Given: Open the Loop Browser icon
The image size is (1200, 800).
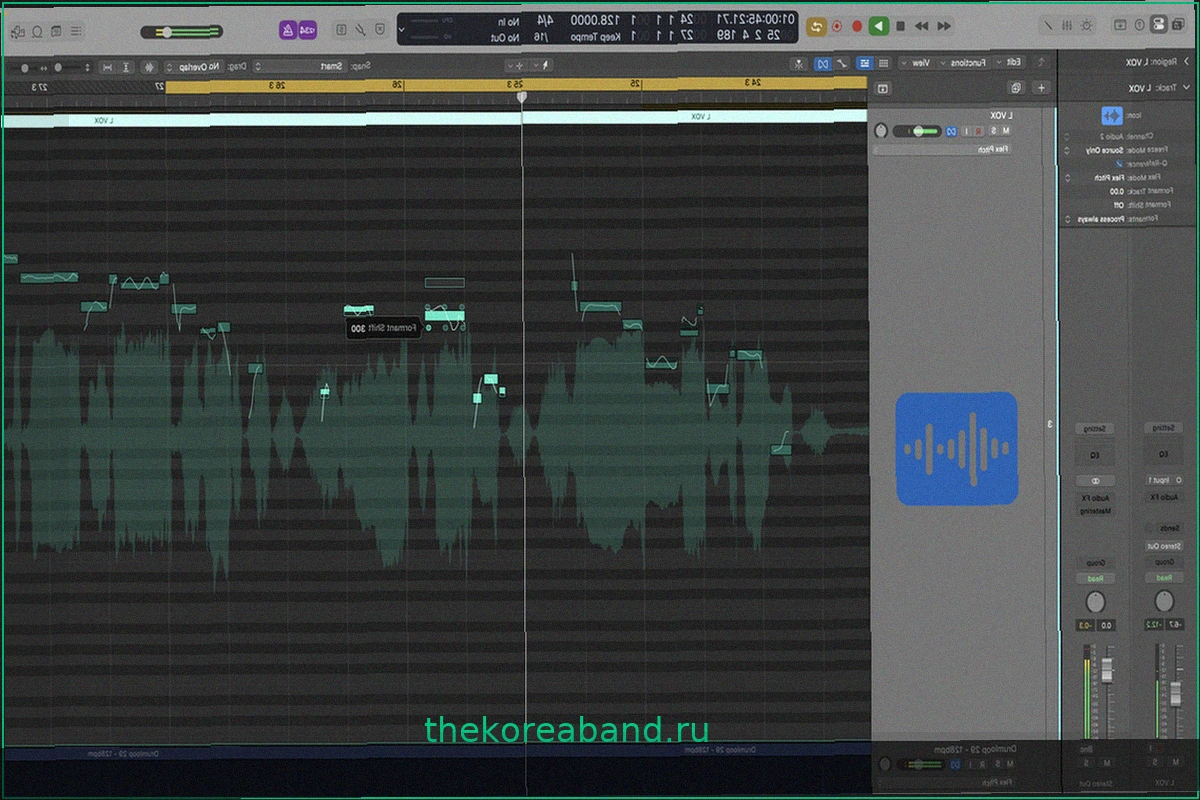Looking at the screenshot, I should (x=37, y=31).
